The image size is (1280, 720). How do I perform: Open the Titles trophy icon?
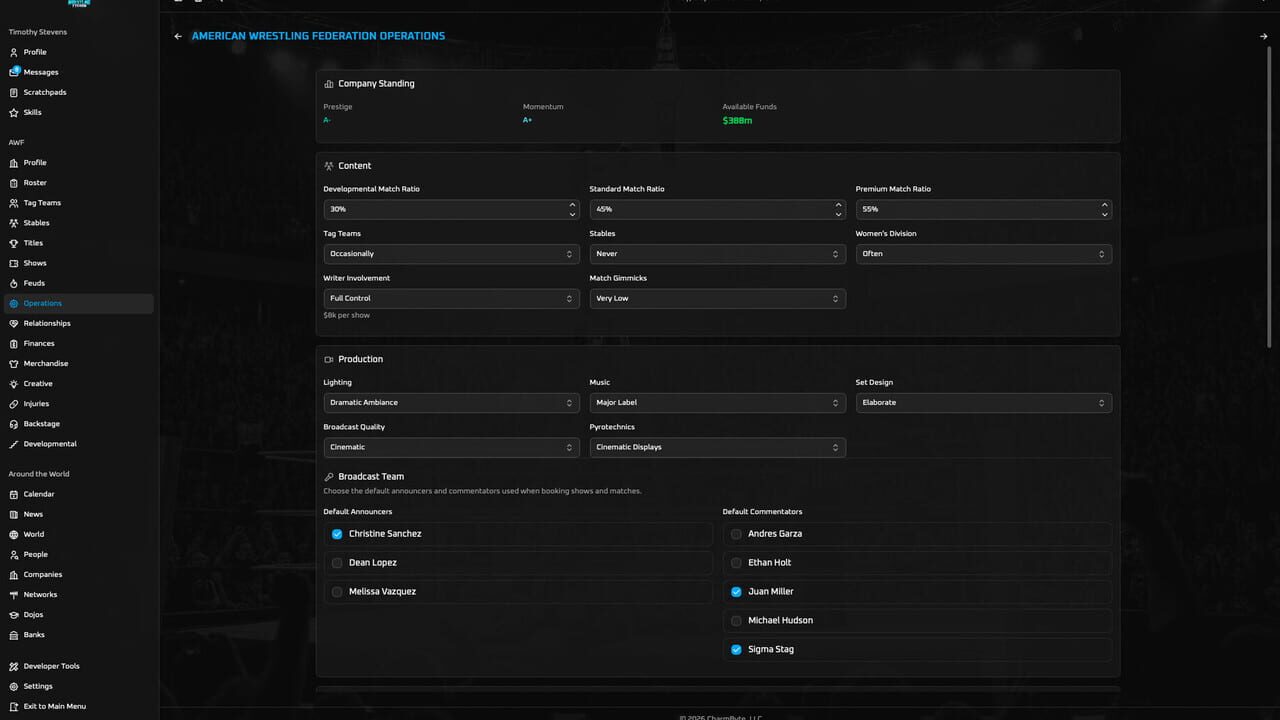click(14, 243)
